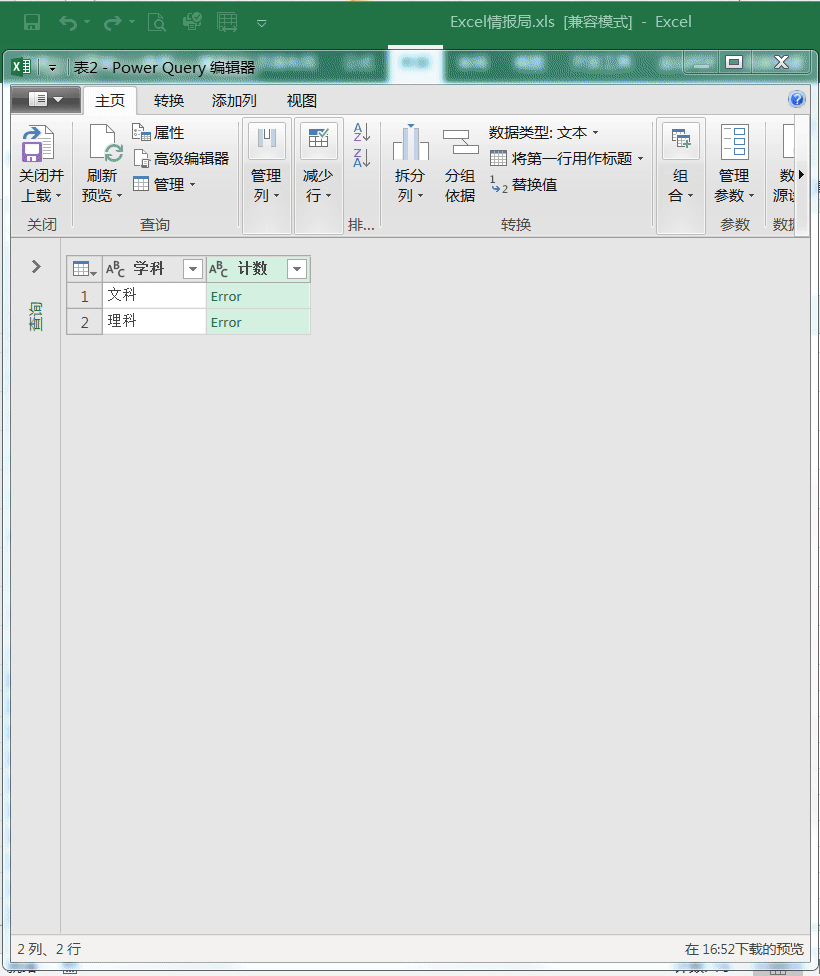The height and width of the screenshot is (976, 820).
Task: Click Replace Values (替换值)
Action: [x=524, y=185]
